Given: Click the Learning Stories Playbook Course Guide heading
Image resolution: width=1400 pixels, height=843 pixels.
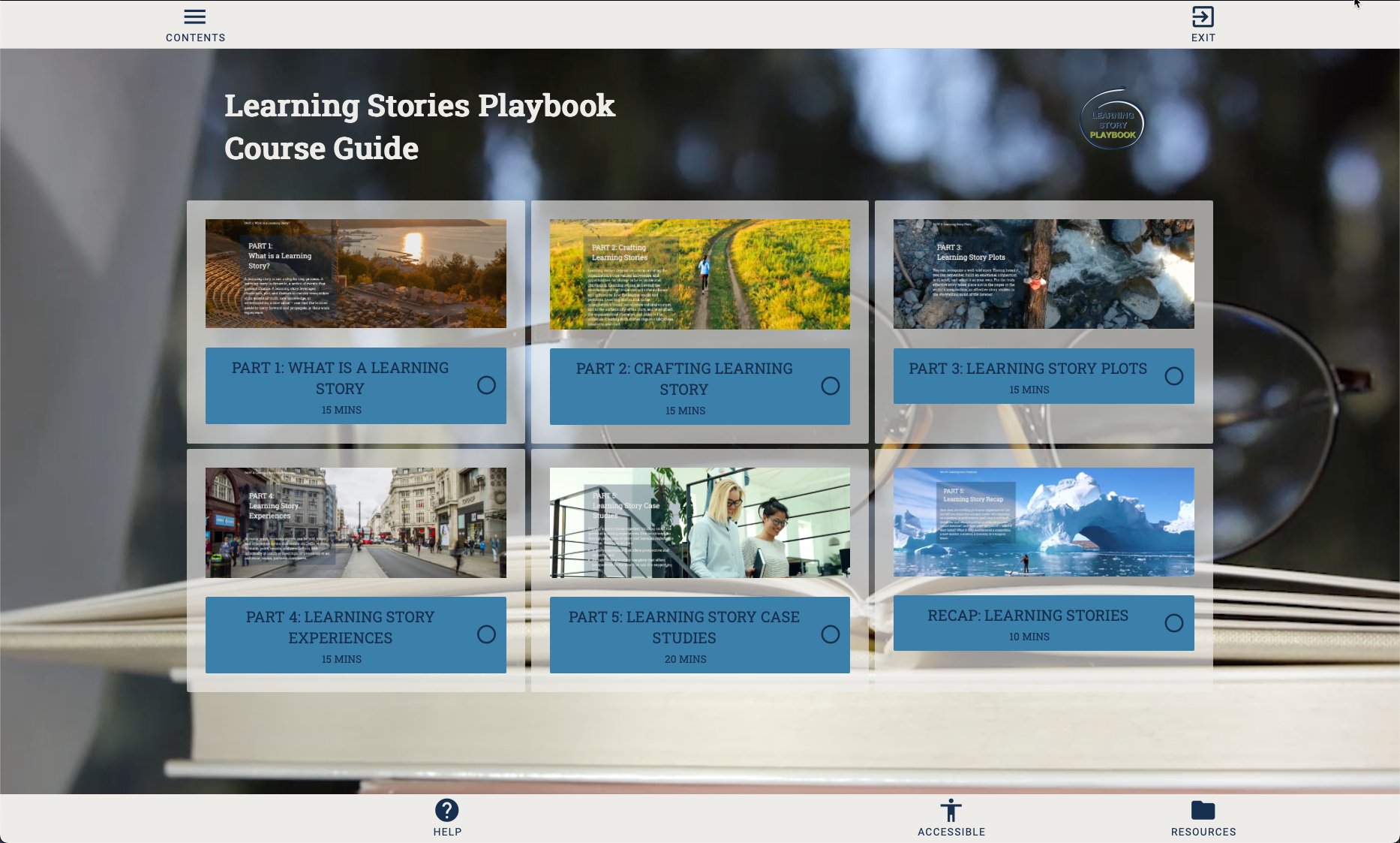Looking at the screenshot, I should (x=419, y=127).
